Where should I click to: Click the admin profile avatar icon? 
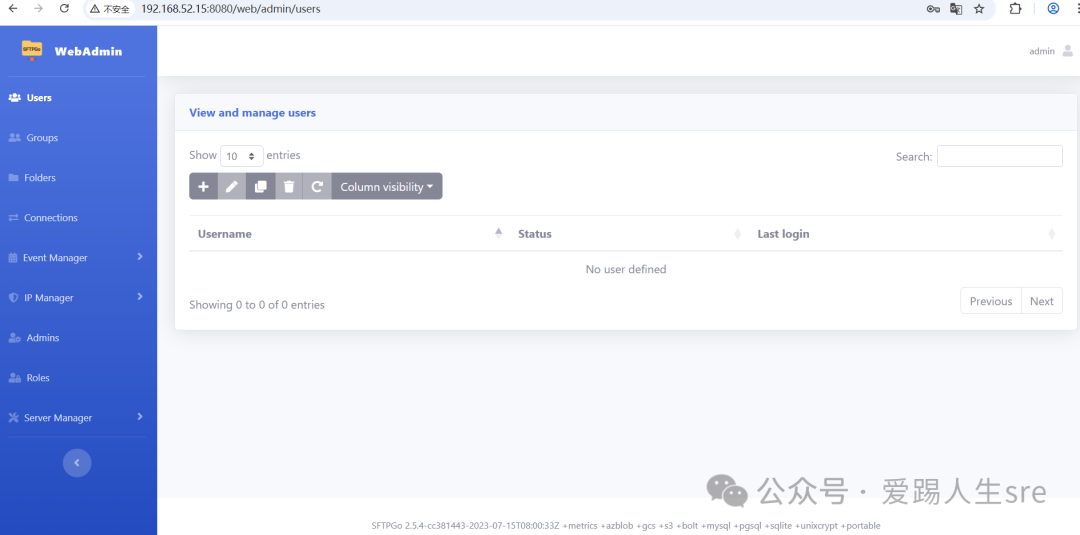click(x=1067, y=51)
